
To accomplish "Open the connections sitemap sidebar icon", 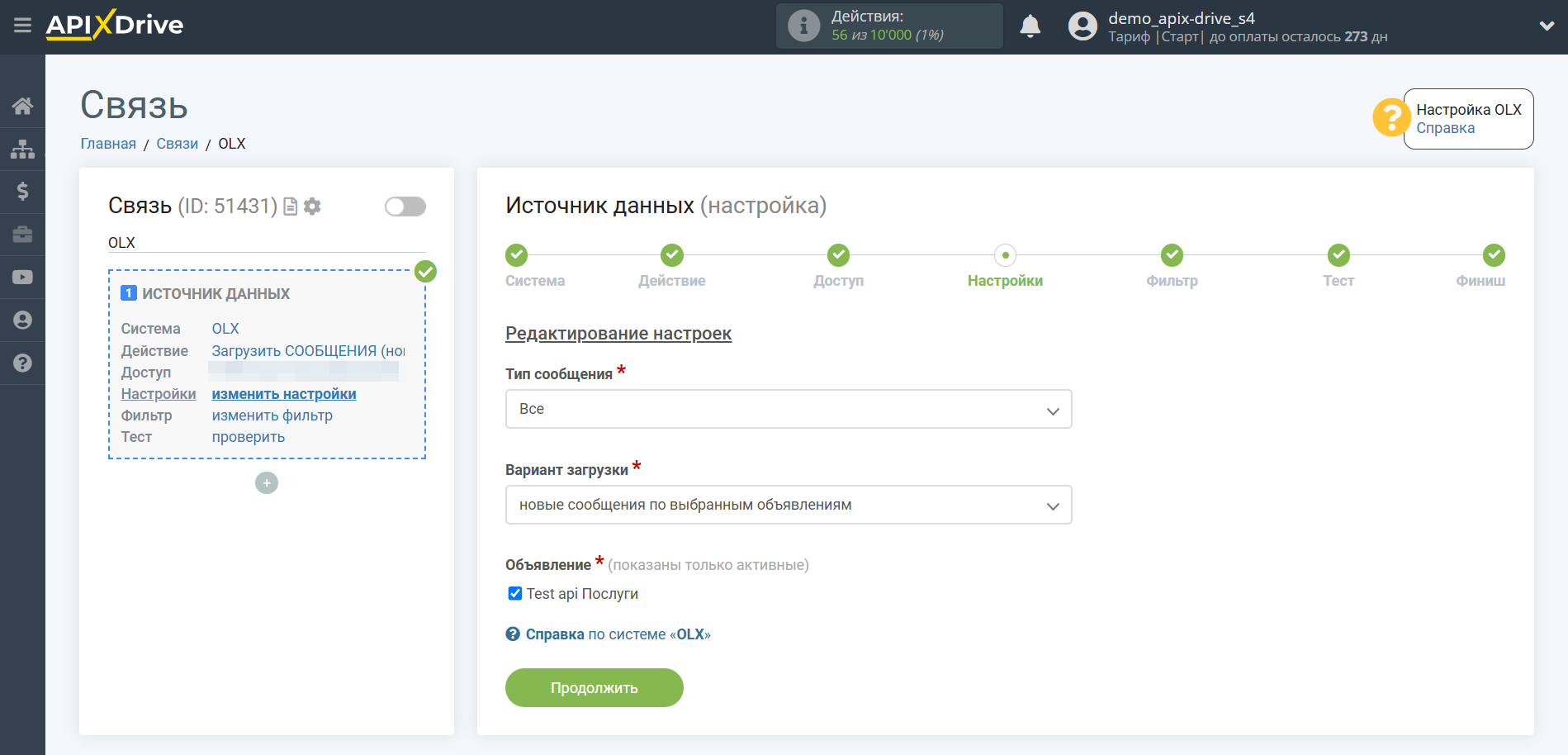I will 22,149.
